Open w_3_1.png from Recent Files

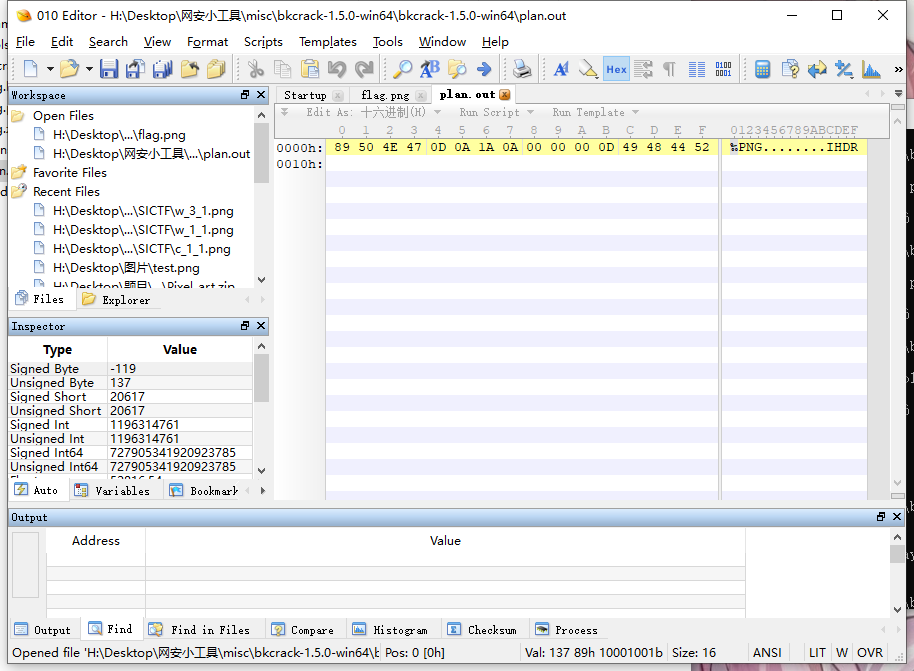(143, 211)
